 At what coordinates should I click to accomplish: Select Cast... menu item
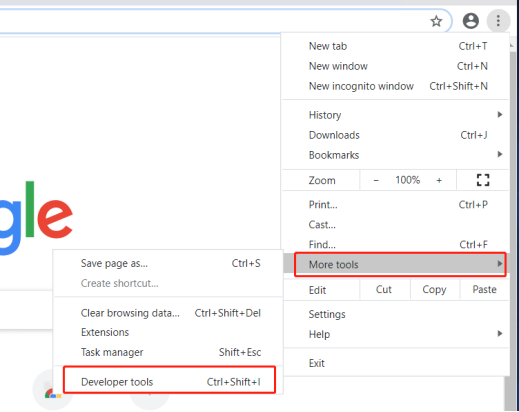click(x=395, y=225)
